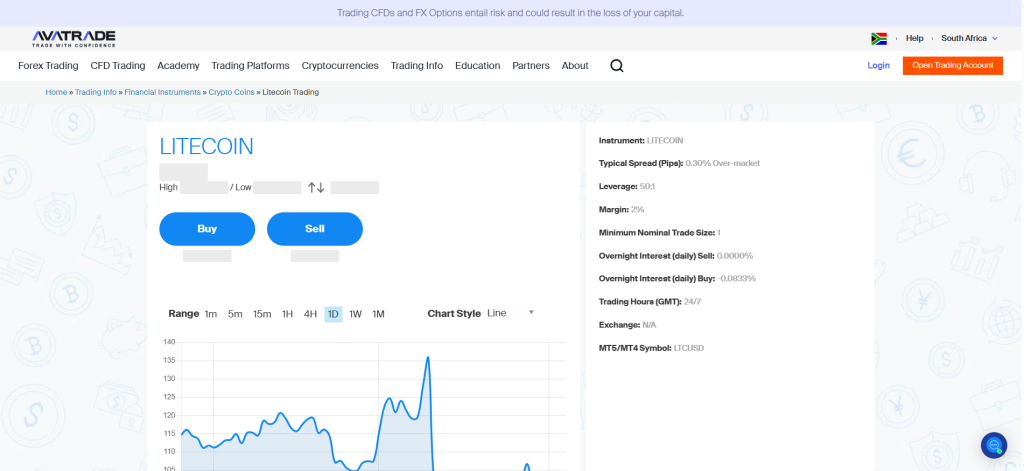Click the Exchange N/A row
This screenshot has height=471, width=1024.
pyautogui.click(x=627, y=325)
